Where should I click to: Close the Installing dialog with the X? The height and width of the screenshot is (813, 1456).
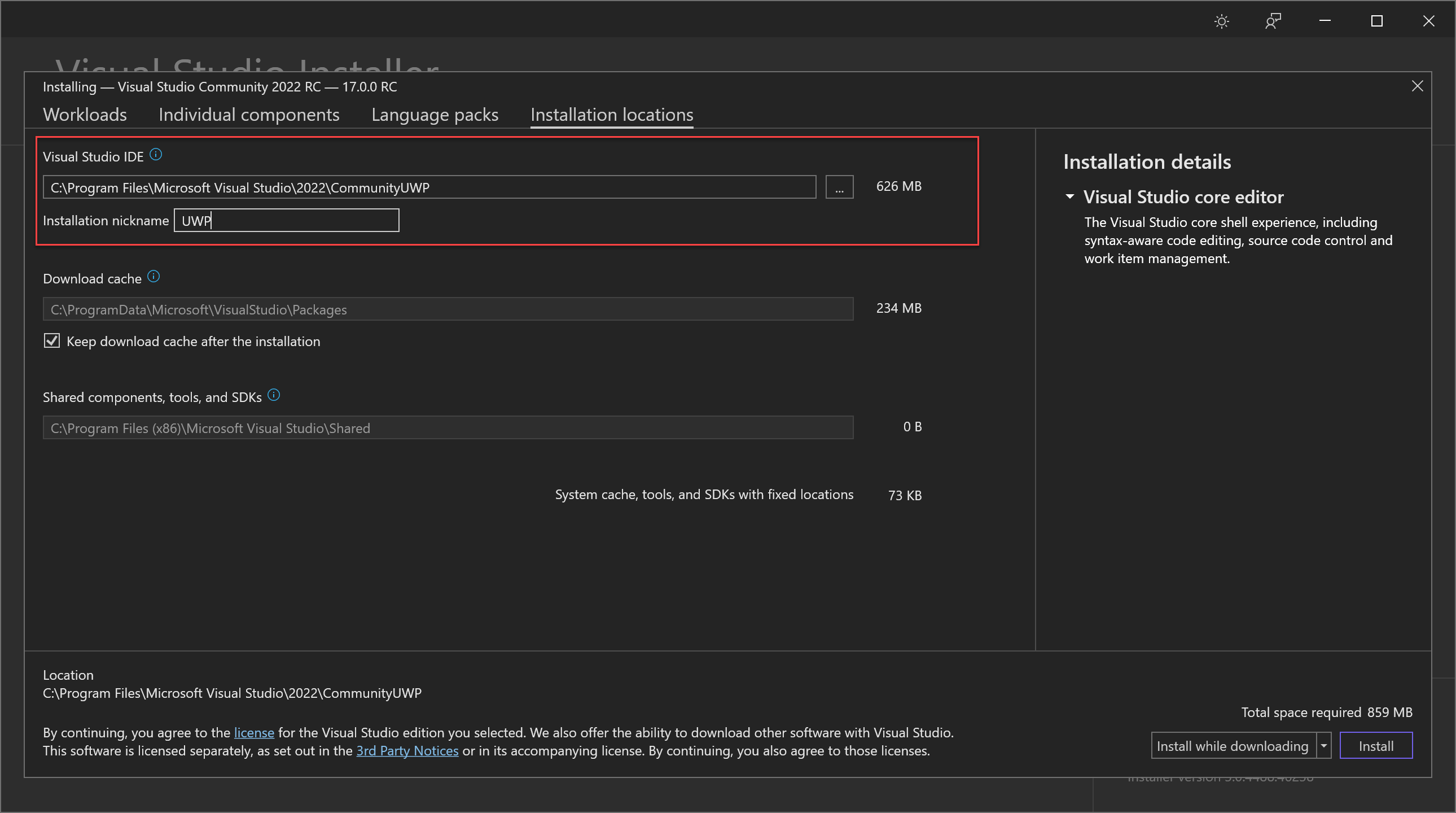(x=1417, y=86)
